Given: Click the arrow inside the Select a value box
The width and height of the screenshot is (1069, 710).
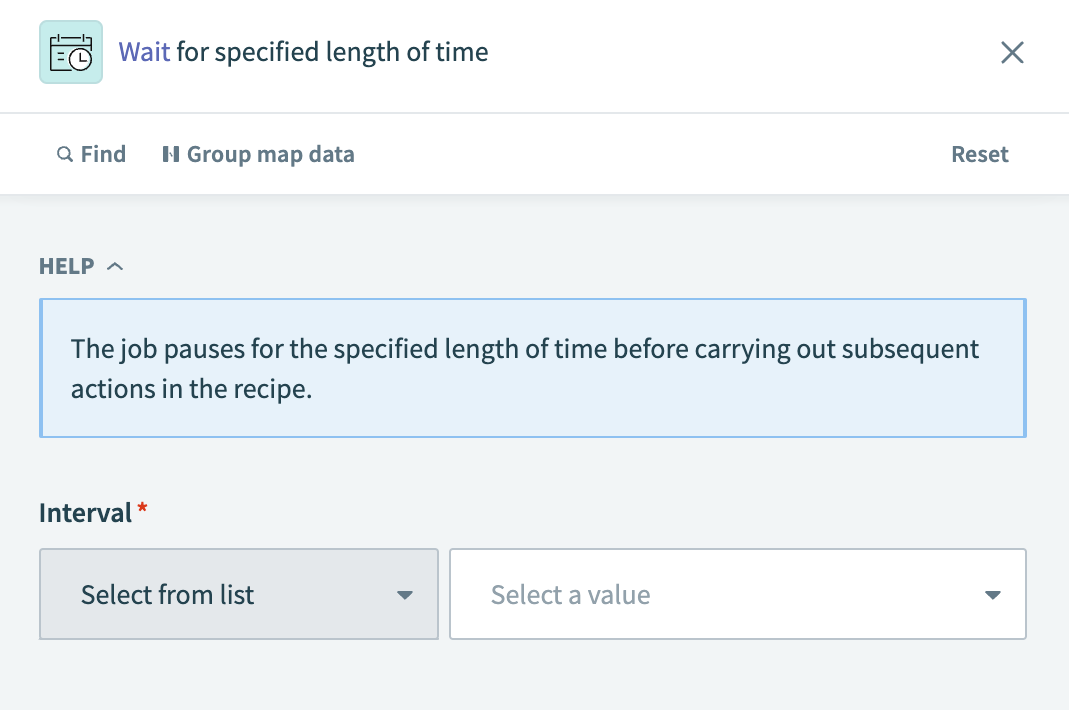Looking at the screenshot, I should (x=992, y=594).
